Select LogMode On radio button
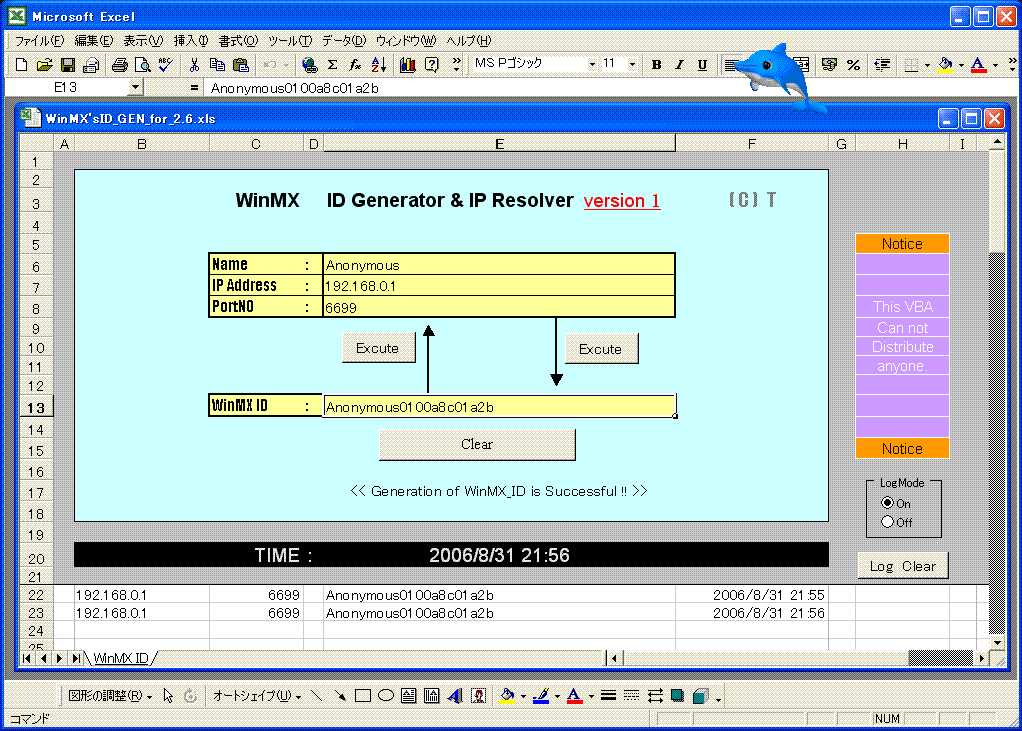 tap(887, 503)
